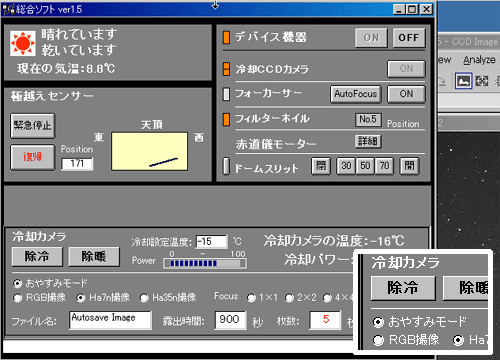Screen dimensions: 500x360
Task: Click the Position field showing 171
Action: 77,164
